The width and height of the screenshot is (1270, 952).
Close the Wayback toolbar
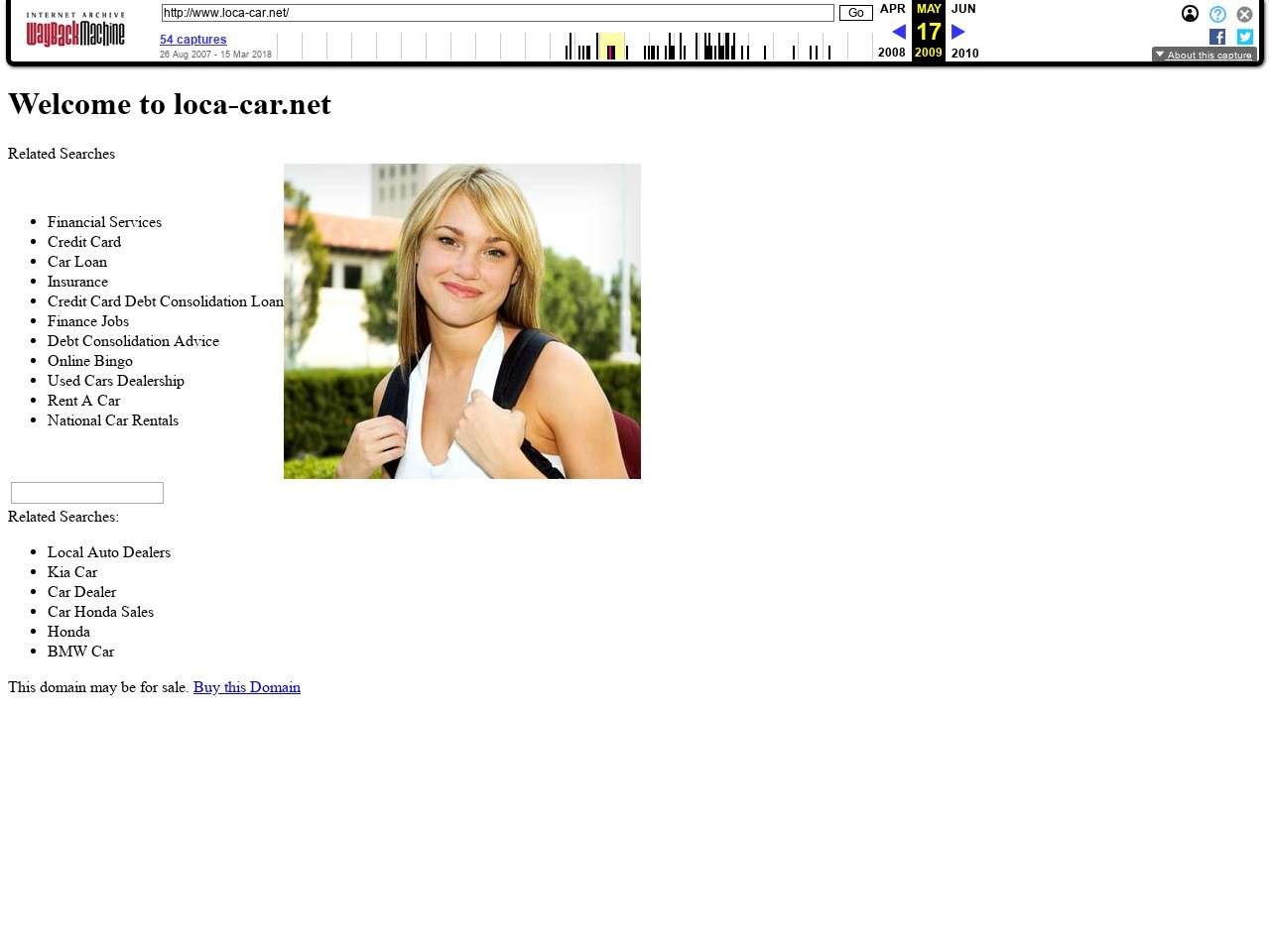click(1244, 14)
